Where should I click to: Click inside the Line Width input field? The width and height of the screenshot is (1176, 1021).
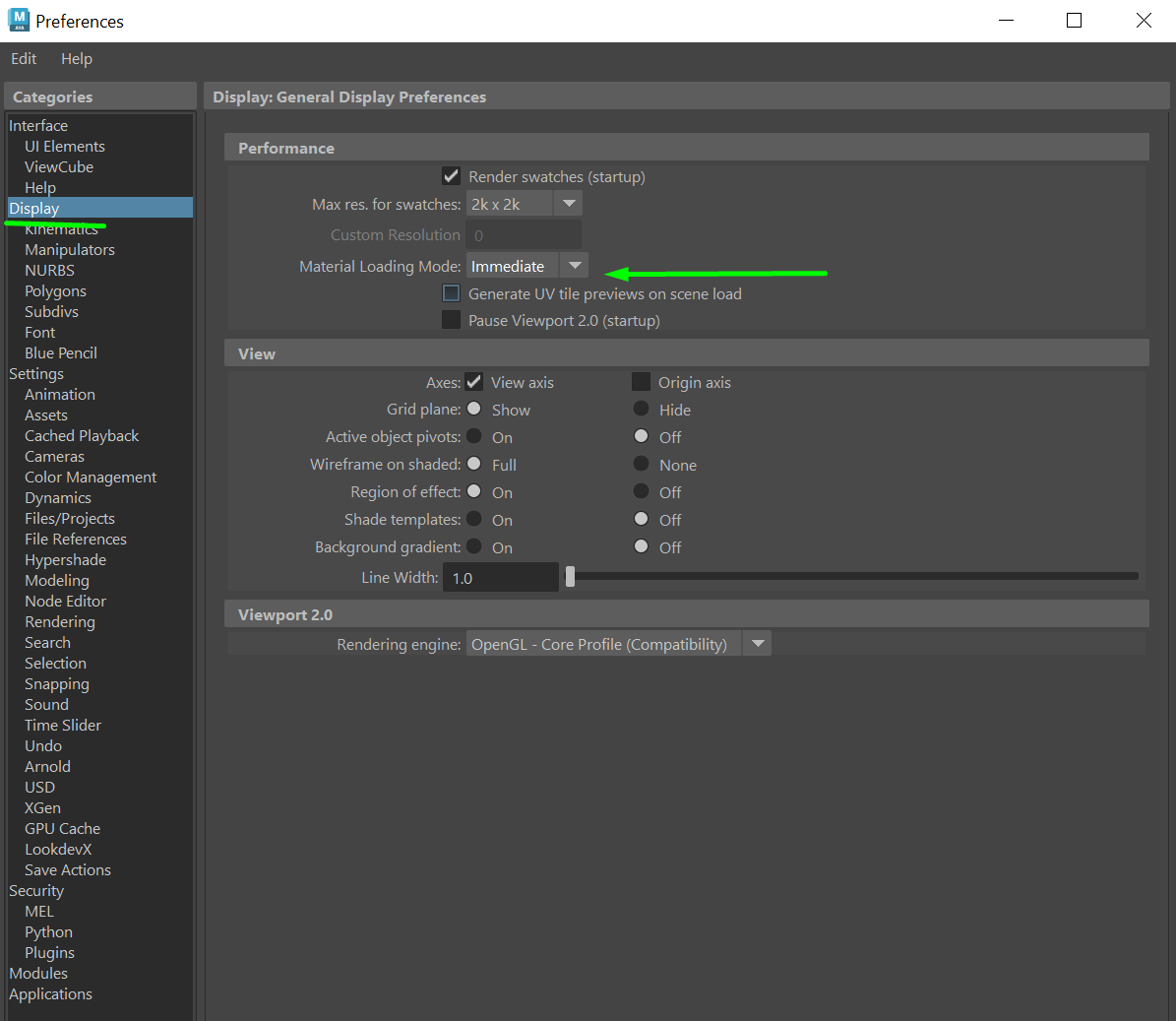(x=497, y=577)
